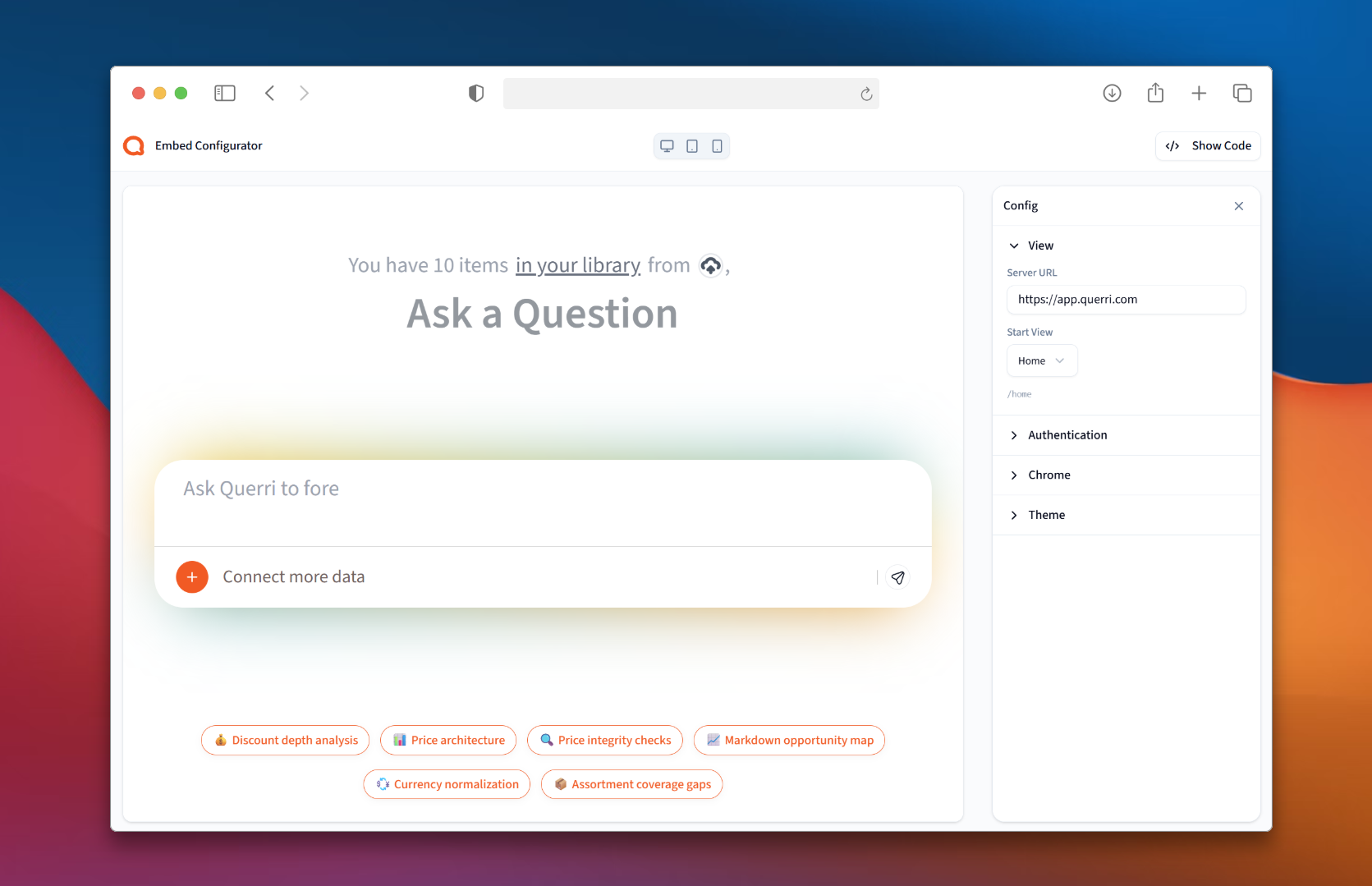Send the question with paper plane icon
This screenshot has width=1372, height=886.
(897, 577)
